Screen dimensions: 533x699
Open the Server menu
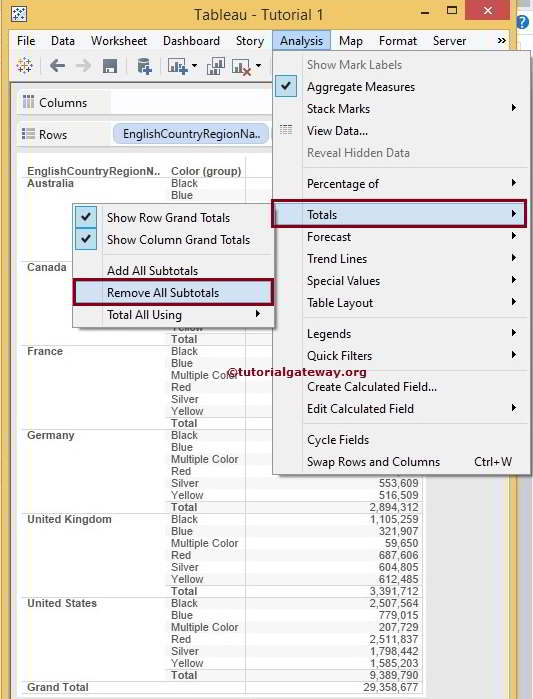(x=450, y=41)
